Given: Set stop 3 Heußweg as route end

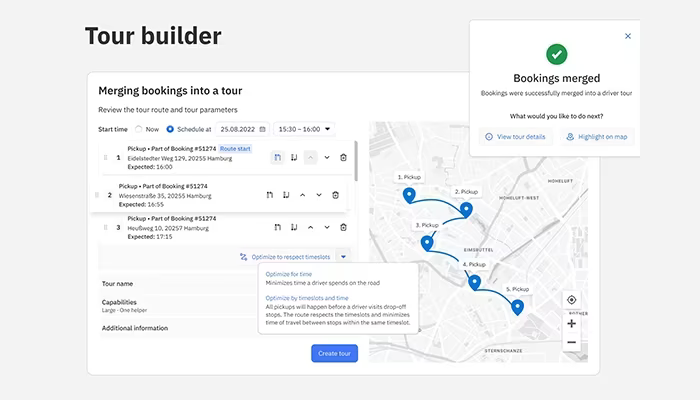Looking at the screenshot, I should [294, 227].
